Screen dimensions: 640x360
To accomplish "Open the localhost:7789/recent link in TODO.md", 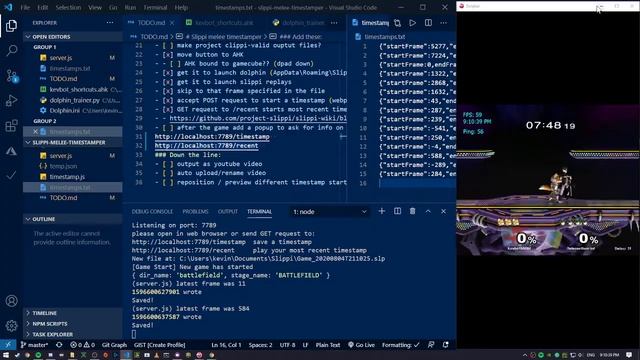I will 206,145.
